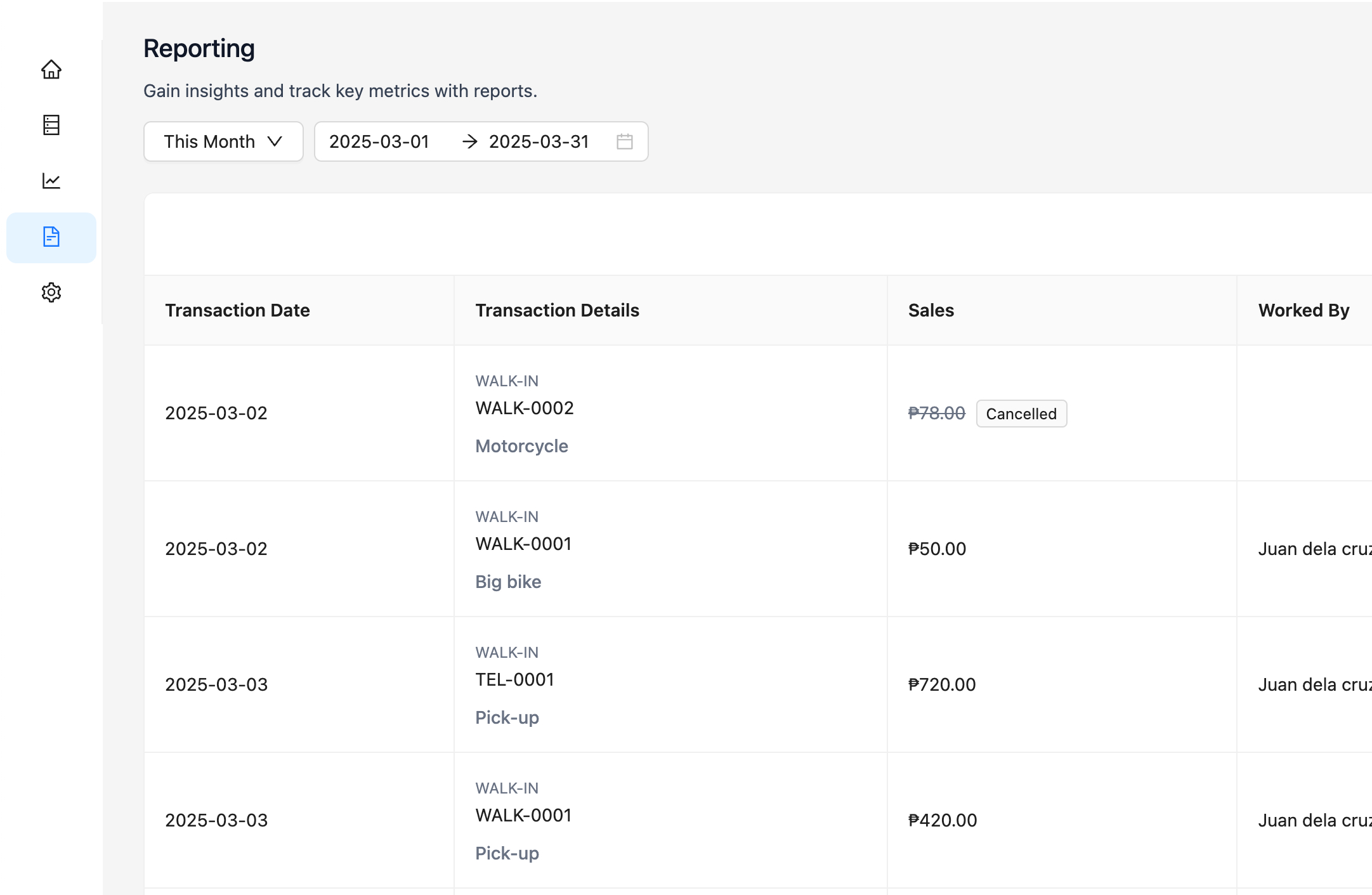This screenshot has width=1372, height=895.
Task: Select the ₱50.00 sales amount
Action: tap(938, 549)
